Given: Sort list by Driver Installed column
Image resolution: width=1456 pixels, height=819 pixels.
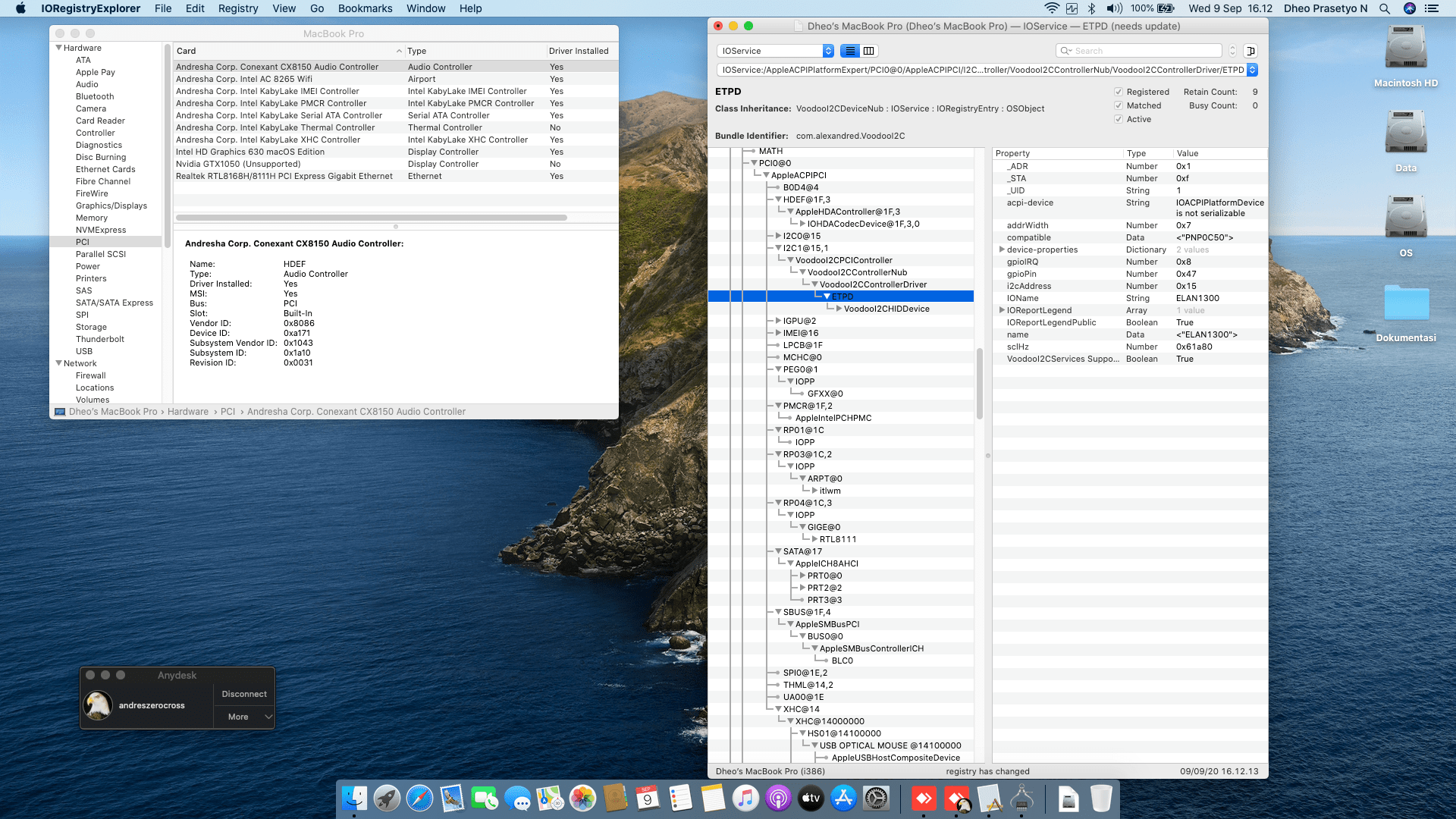Looking at the screenshot, I should point(582,51).
